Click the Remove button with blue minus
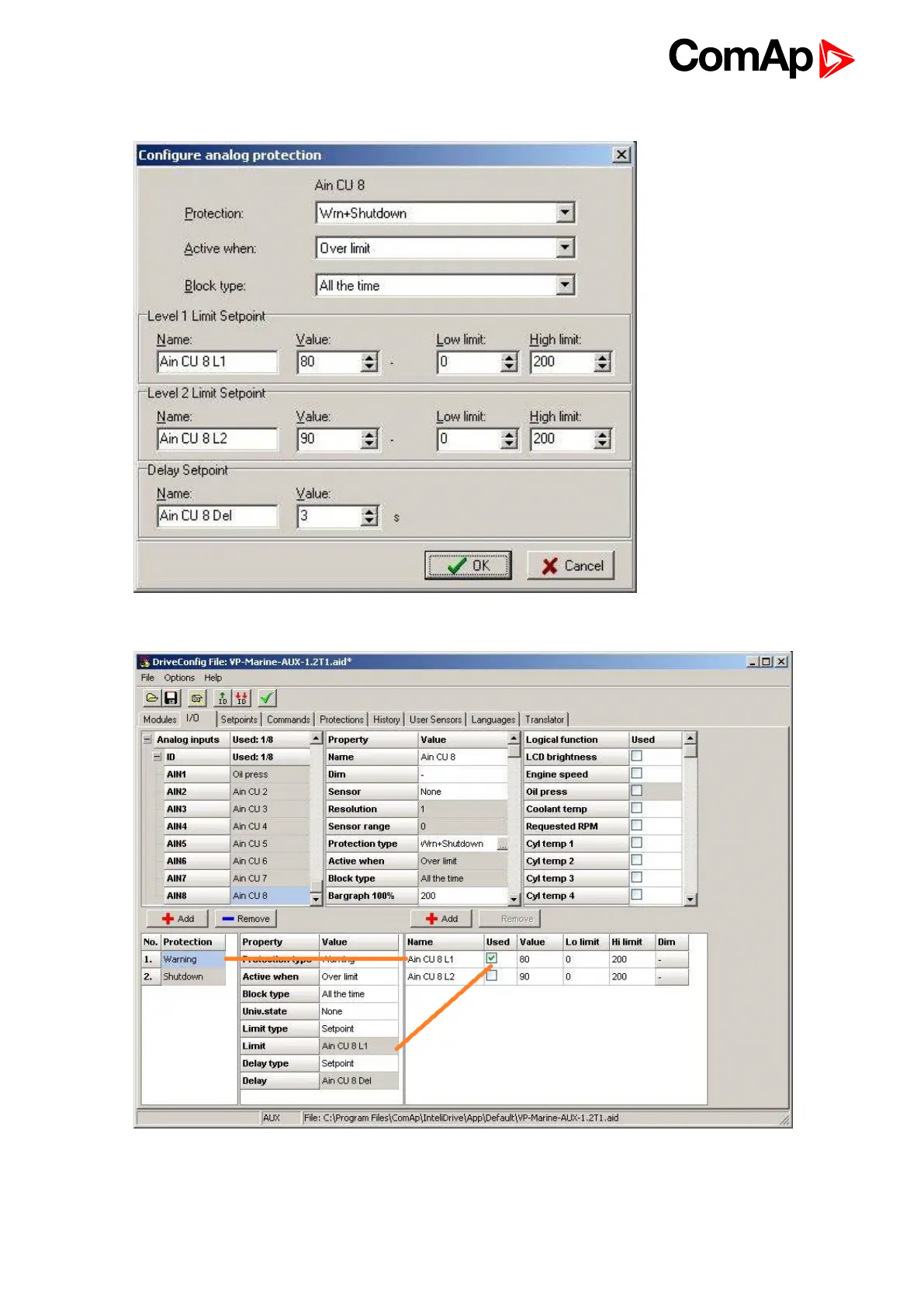The image size is (924, 1307). pyautogui.click(x=245, y=918)
